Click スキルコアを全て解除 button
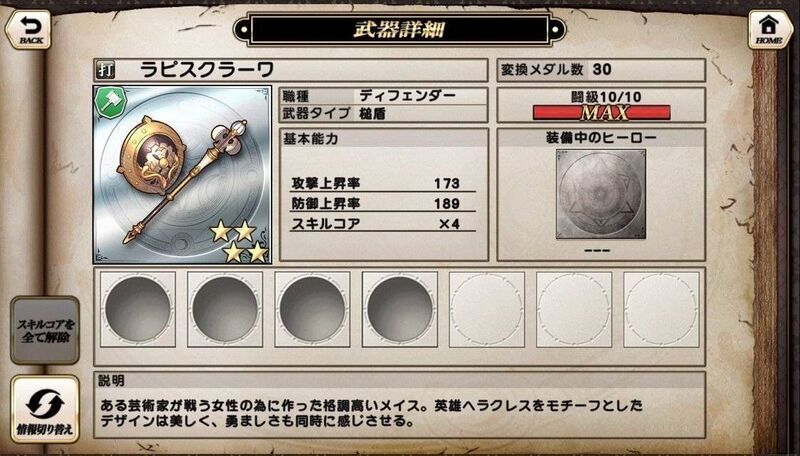This screenshot has width=800, height=456. (45, 330)
